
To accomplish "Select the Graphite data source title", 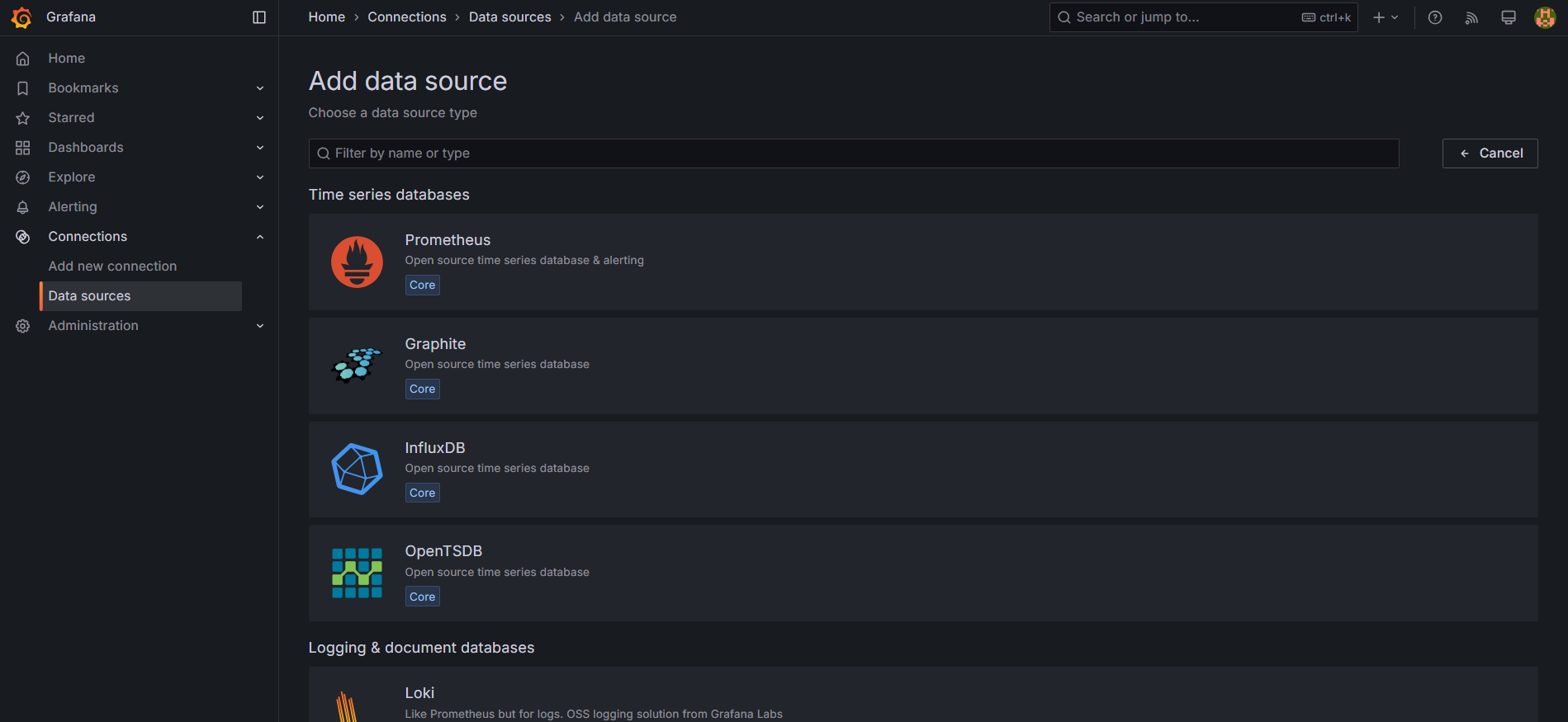I will (x=435, y=344).
